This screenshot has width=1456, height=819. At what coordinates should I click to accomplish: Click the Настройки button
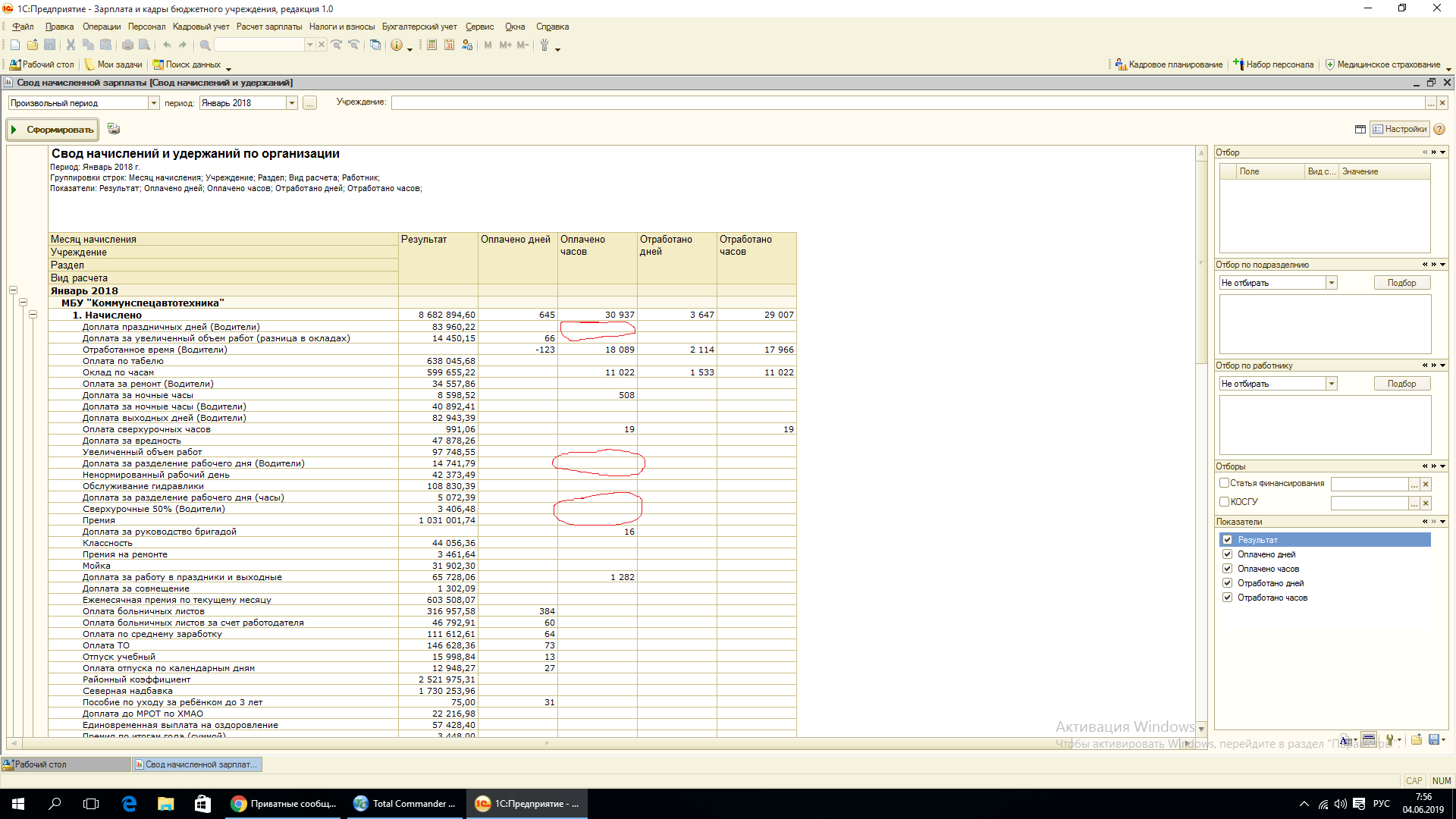(x=1400, y=129)
